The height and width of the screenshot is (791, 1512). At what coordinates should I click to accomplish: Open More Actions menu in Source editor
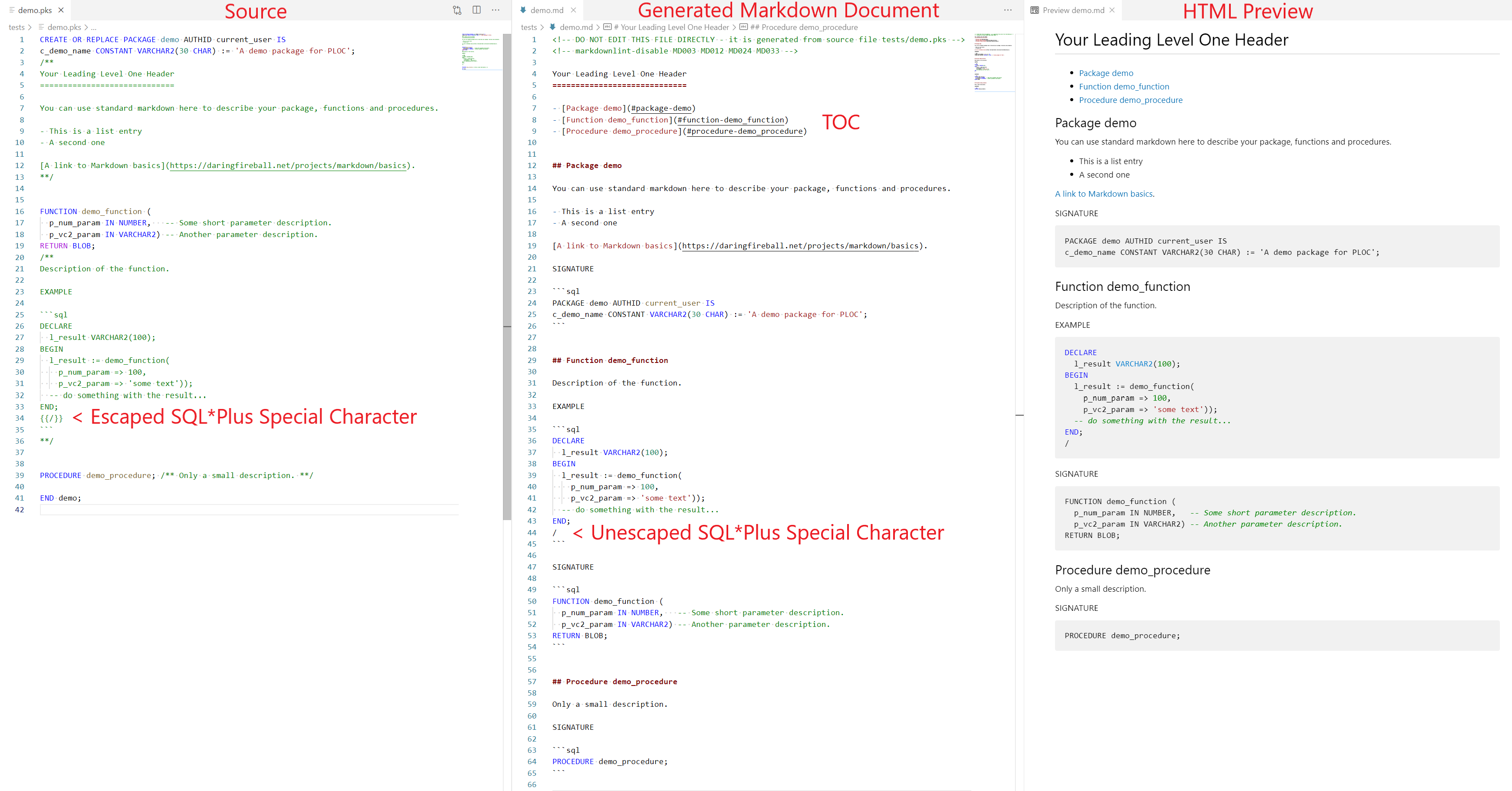tap(496, 10)
